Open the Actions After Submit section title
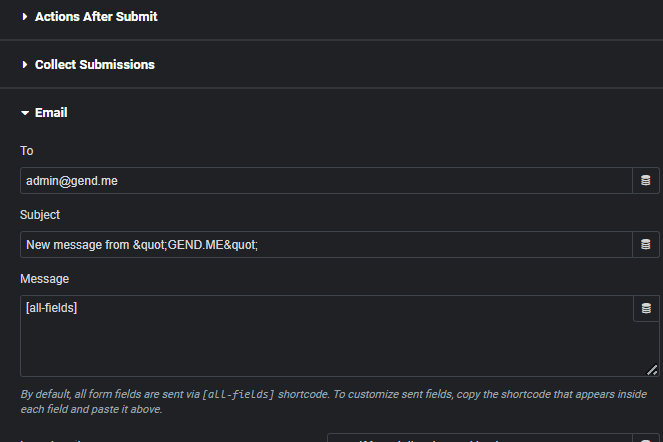The width and height of the screenshot is (663, 442). [x=96, y=16]
